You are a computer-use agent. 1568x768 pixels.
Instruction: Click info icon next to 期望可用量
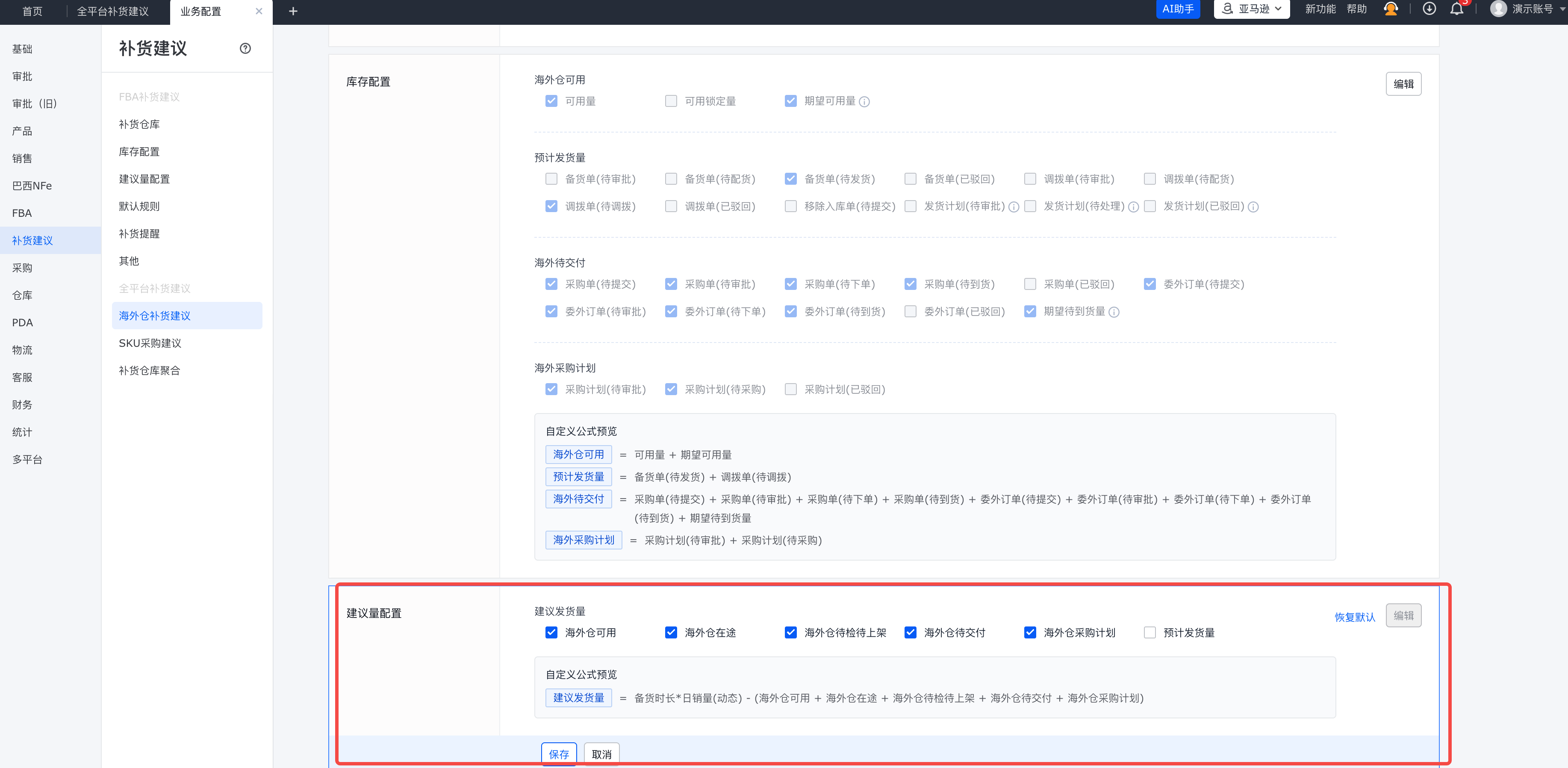(864, 102)
